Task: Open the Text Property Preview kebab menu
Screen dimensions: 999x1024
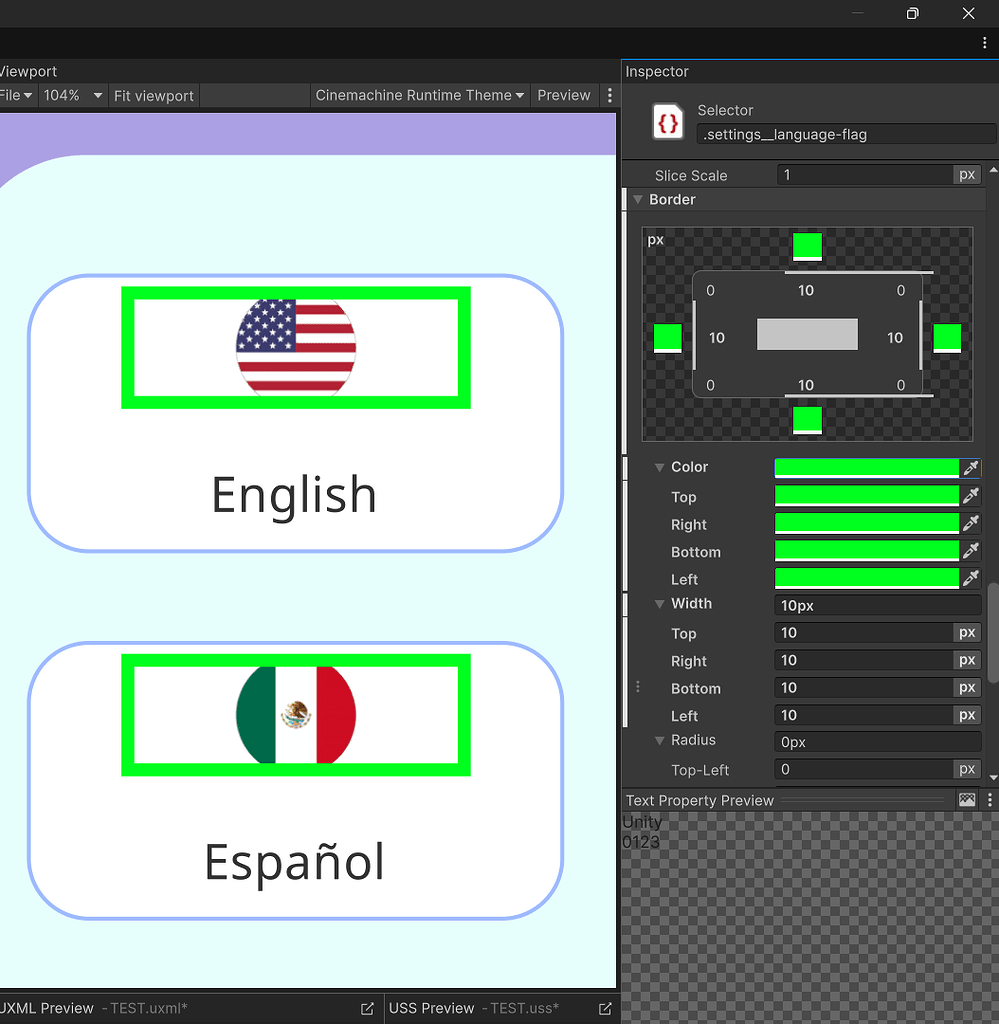Action: point(989,800)
